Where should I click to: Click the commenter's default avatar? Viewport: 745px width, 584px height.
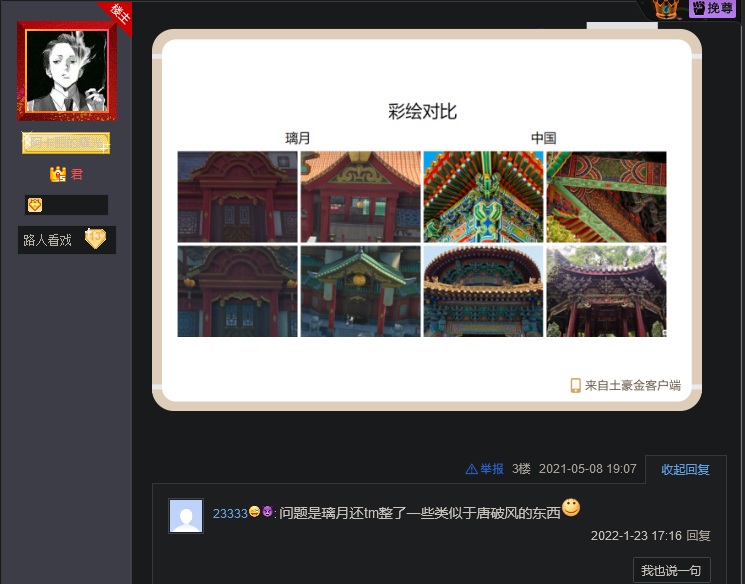coord(186,515)
